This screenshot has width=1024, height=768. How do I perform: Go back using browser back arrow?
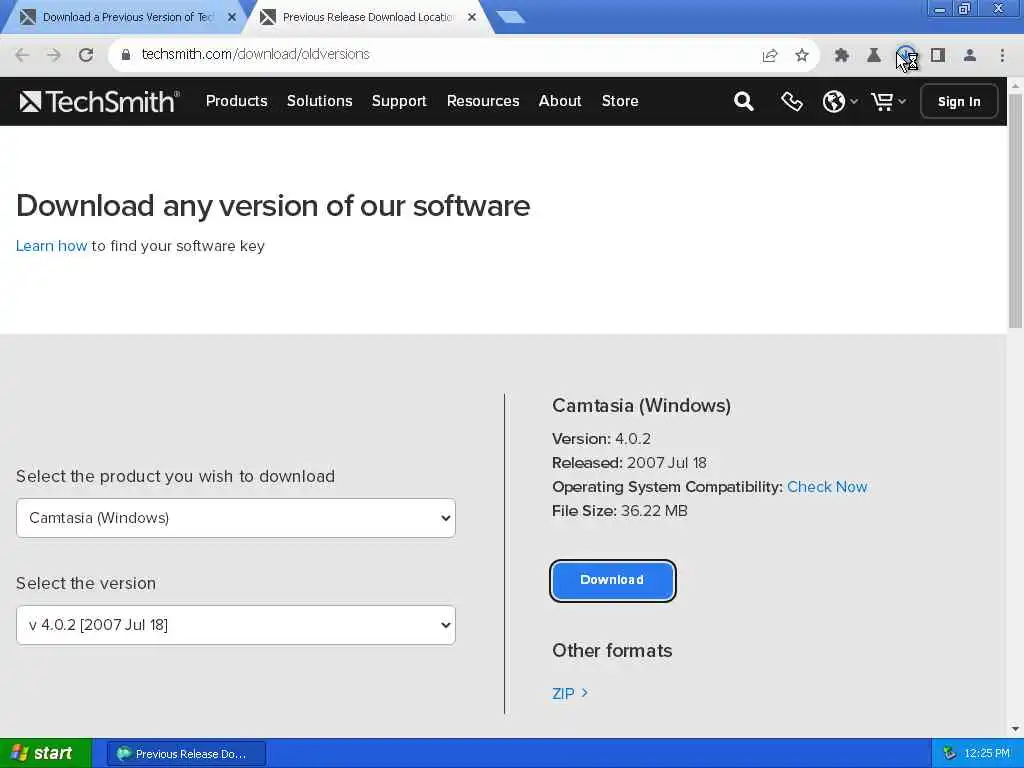pyautogui.click(x=22, y=55)
